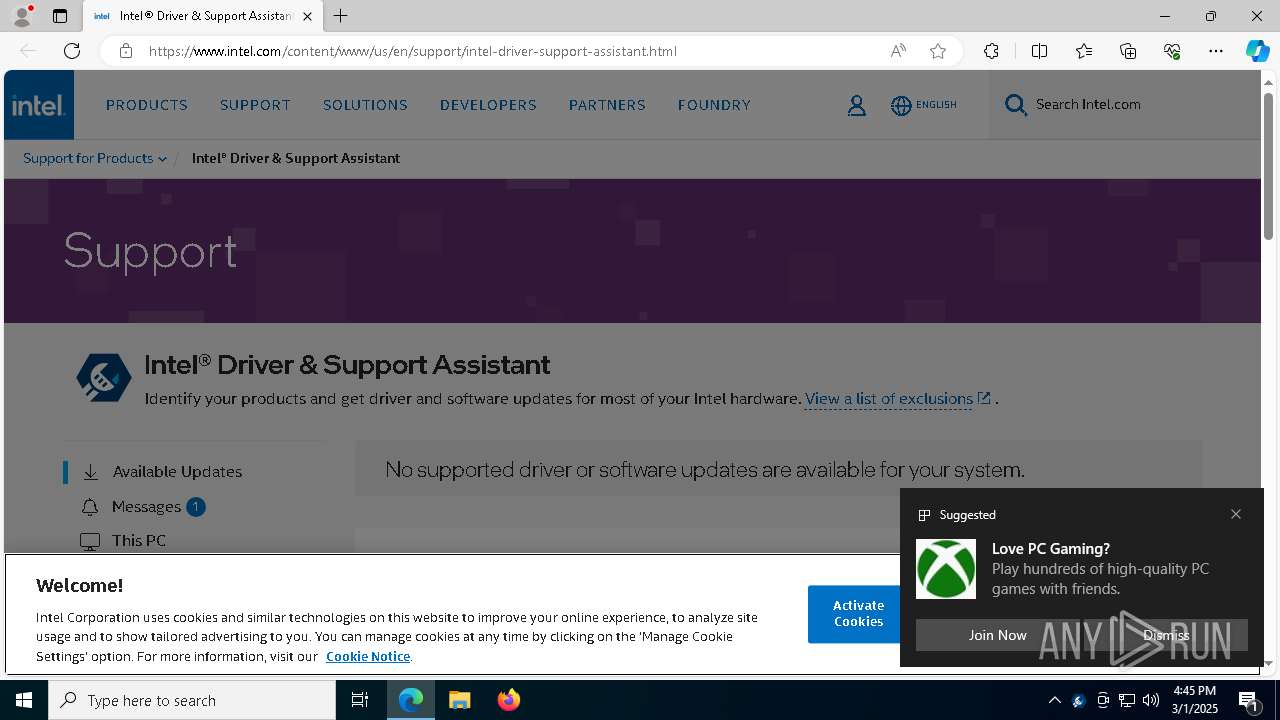Open the DEVELOPERS menu

[x=488, y=105]
